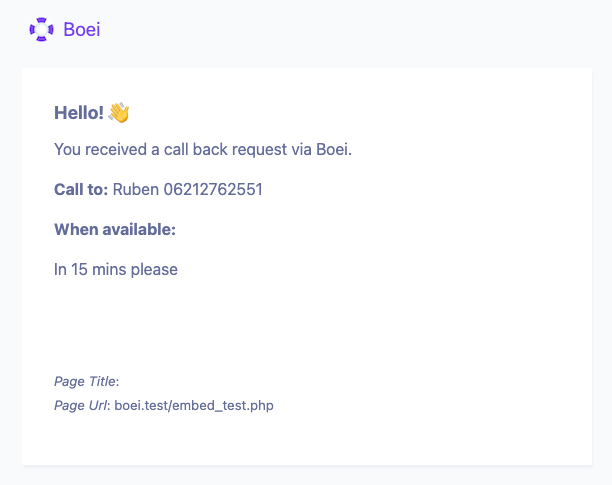Select the phone number 06212762551
The image size is (612, 485).
(x=213, y=189)
